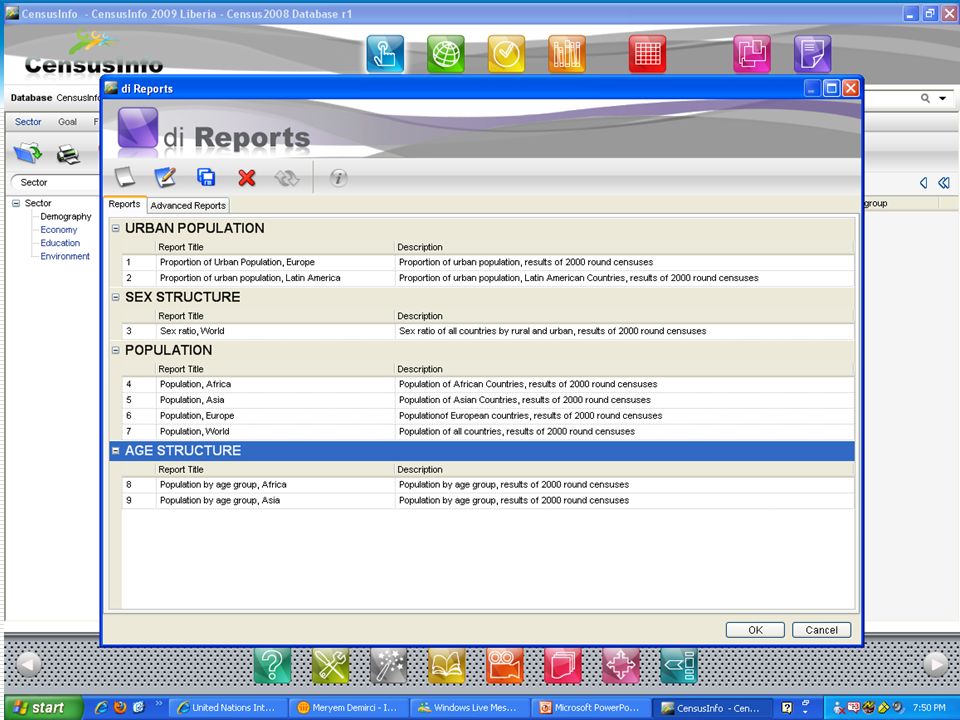This screenshot has height=720, width=960.
Task: Click the search magnifier icon in CensusInfo
Action: (926, 98)
